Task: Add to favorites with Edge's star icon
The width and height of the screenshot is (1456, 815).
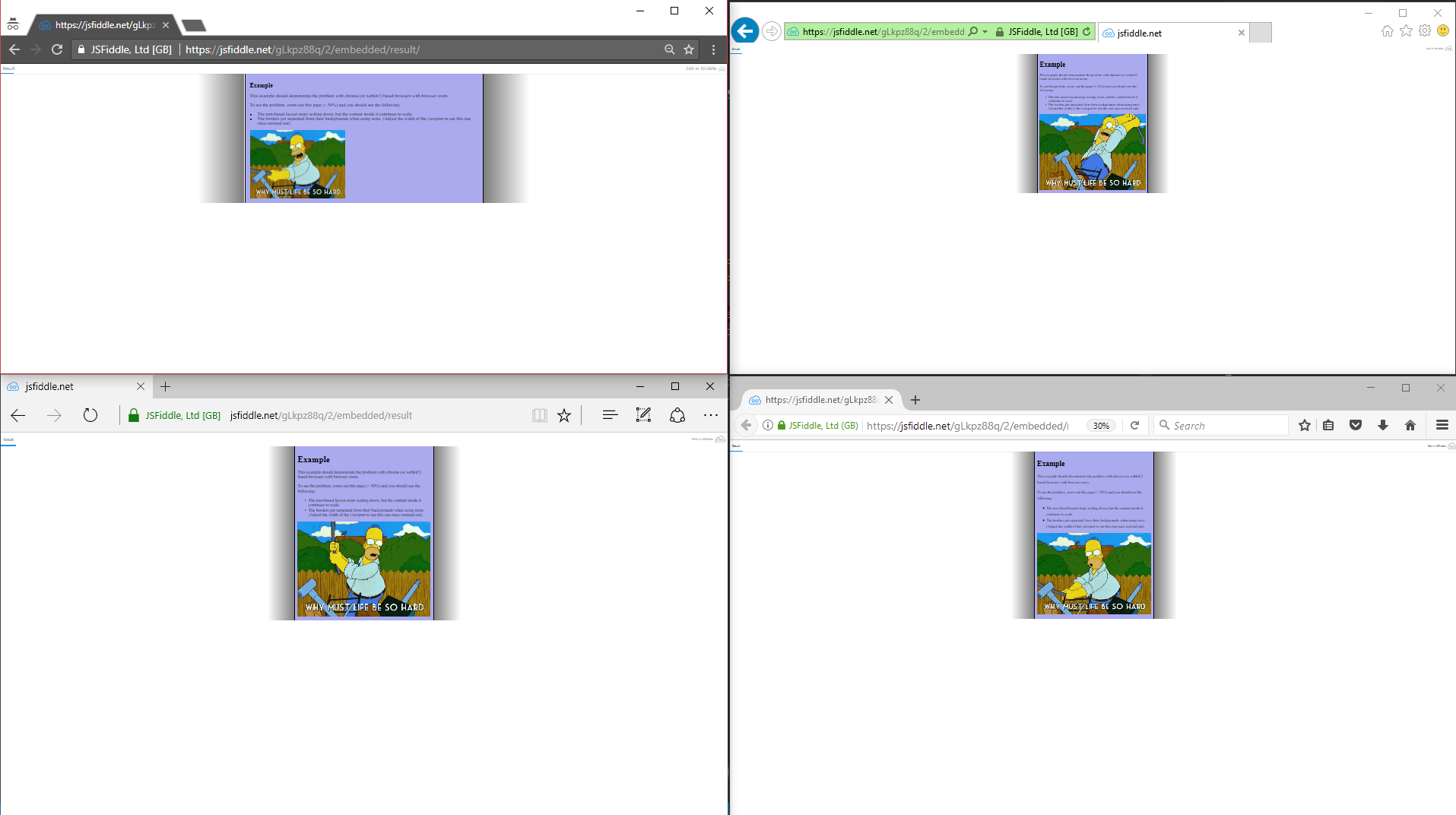Action: tap(564, 415)
